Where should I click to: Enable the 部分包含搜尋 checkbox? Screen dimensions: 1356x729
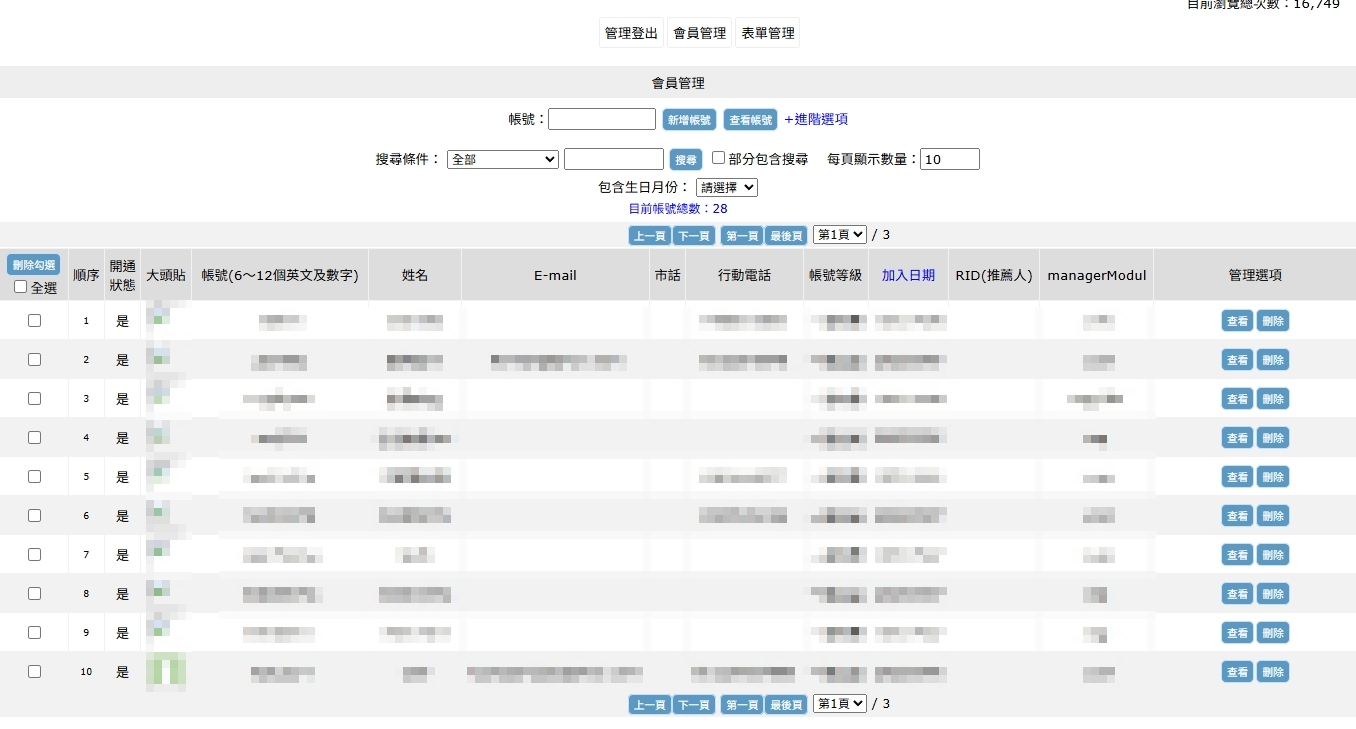point(718,158)
